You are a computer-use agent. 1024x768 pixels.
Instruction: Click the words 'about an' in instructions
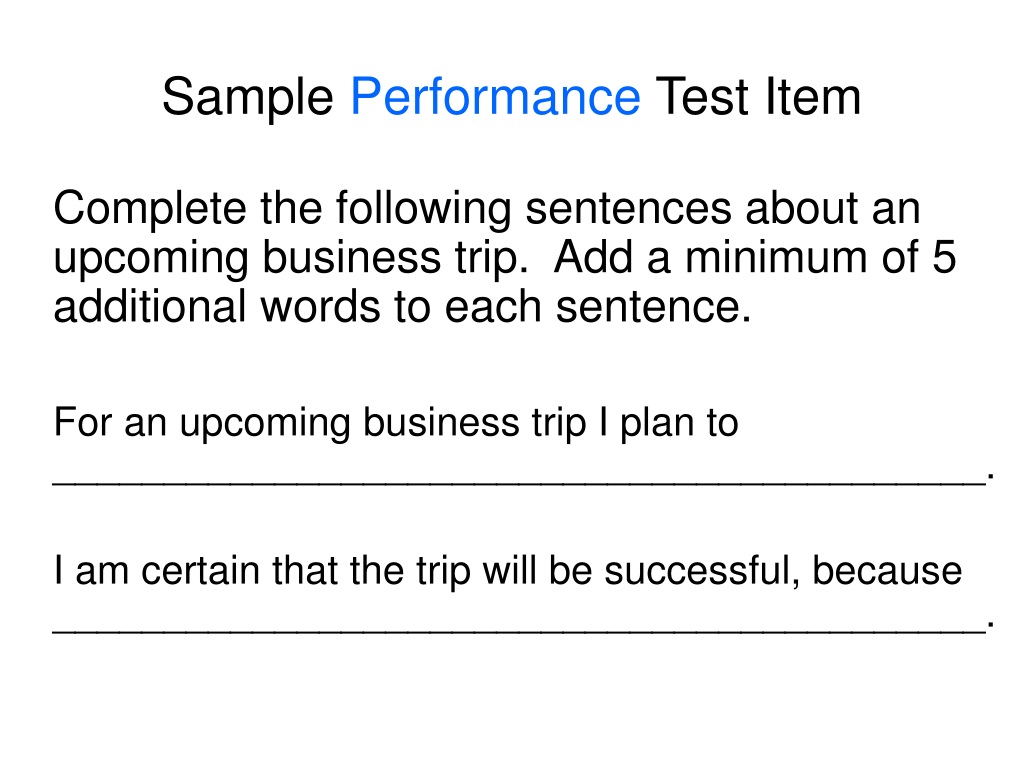point(833,209)
